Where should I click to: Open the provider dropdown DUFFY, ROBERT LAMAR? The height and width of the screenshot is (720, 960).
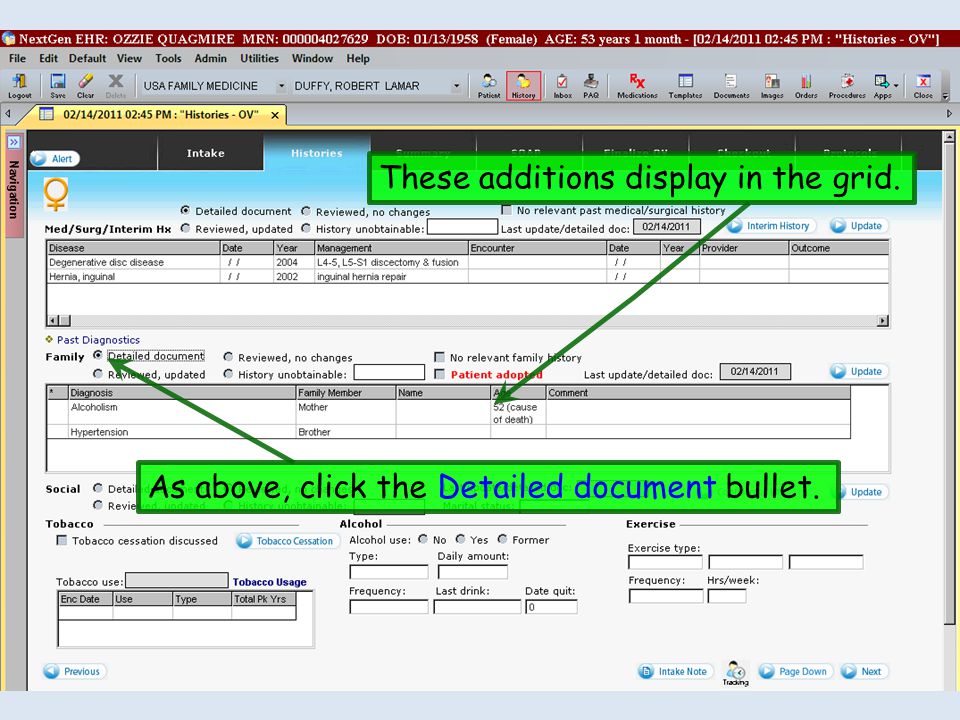[456, 86]
